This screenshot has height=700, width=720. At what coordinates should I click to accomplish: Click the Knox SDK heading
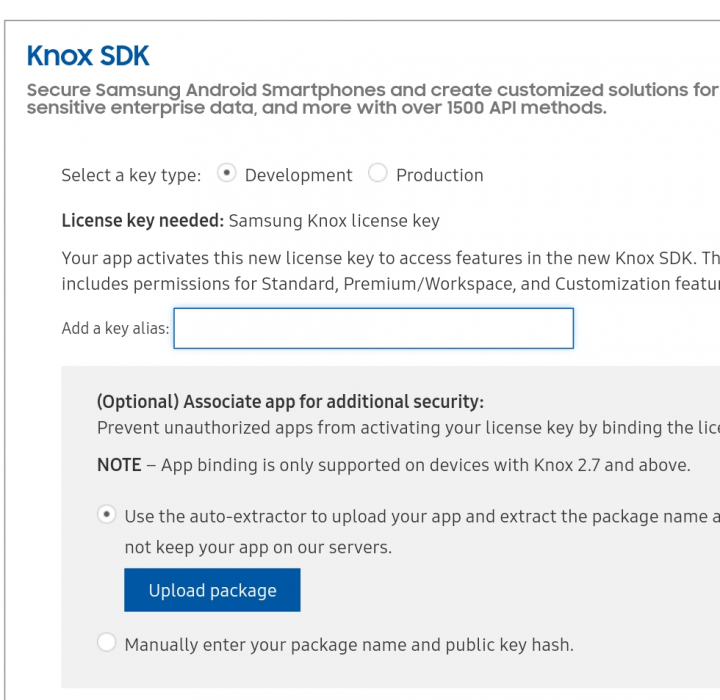point(88,56)
